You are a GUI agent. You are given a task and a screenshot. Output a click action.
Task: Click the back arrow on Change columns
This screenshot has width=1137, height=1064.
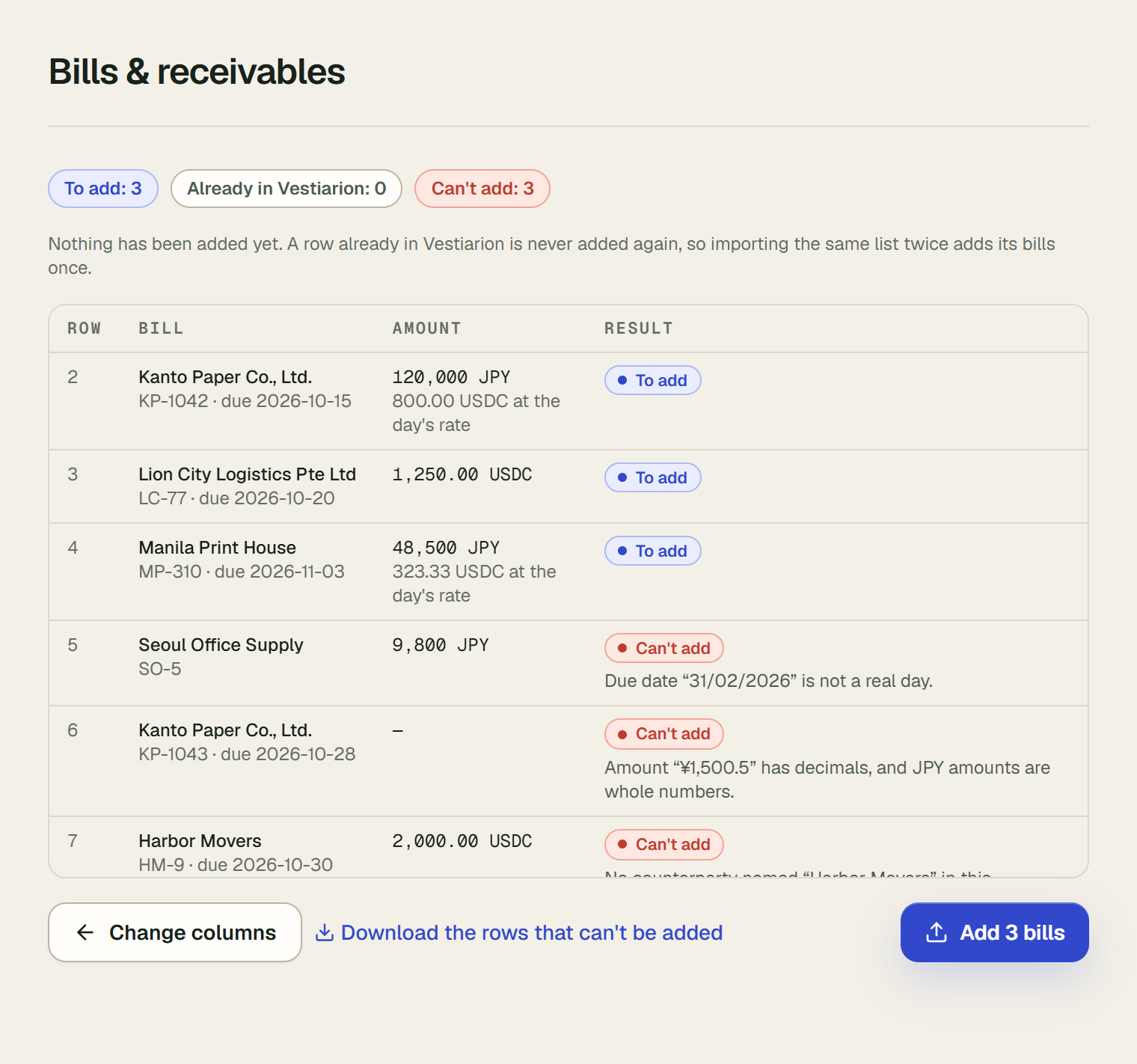coord(85,932)
